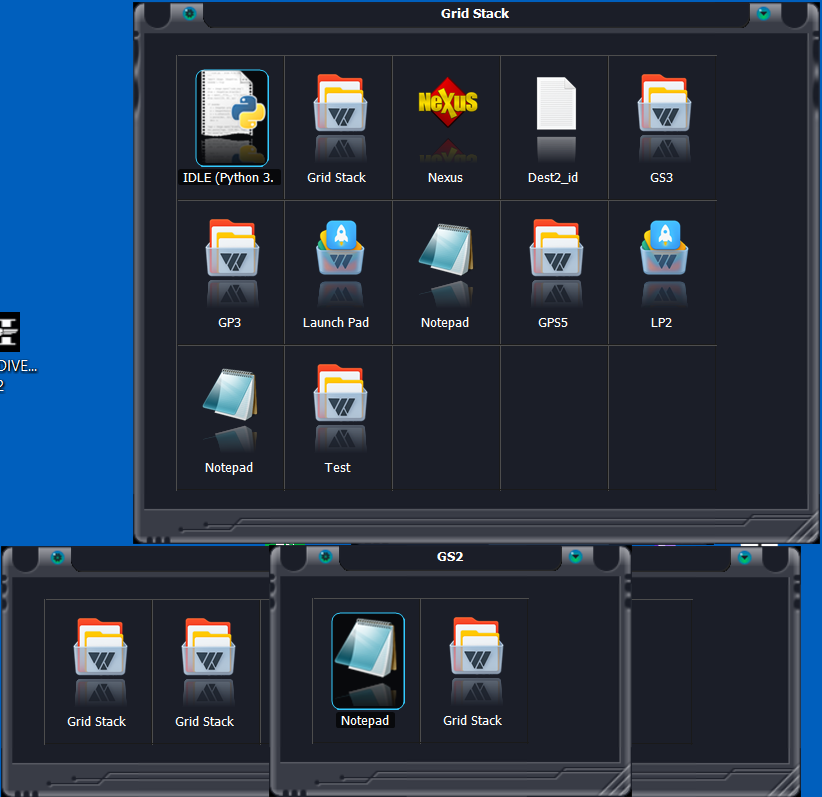Viewport: 822px width, 797px height.
Task: Open the IDLE (Python 3. shortcut
Action: [232, 117]
